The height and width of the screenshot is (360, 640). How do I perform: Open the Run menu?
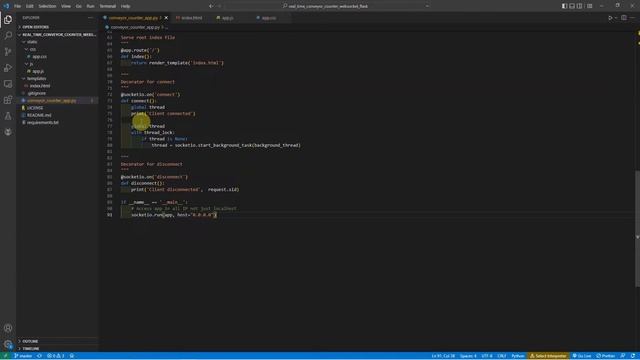coord(91,6)
